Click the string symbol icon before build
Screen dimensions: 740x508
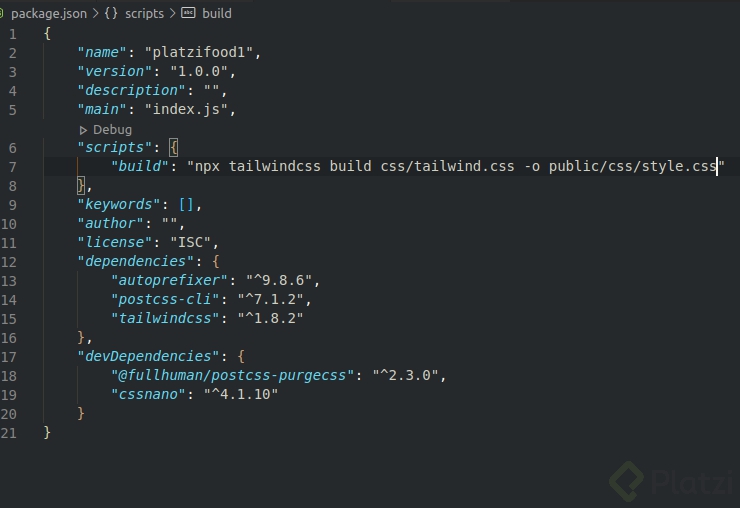(188, 14)
